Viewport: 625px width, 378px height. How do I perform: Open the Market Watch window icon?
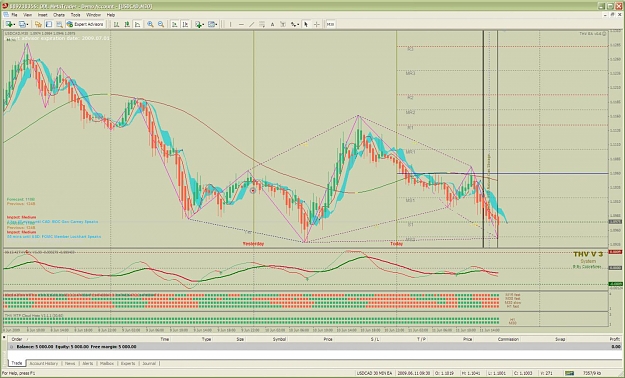point(38,24)
